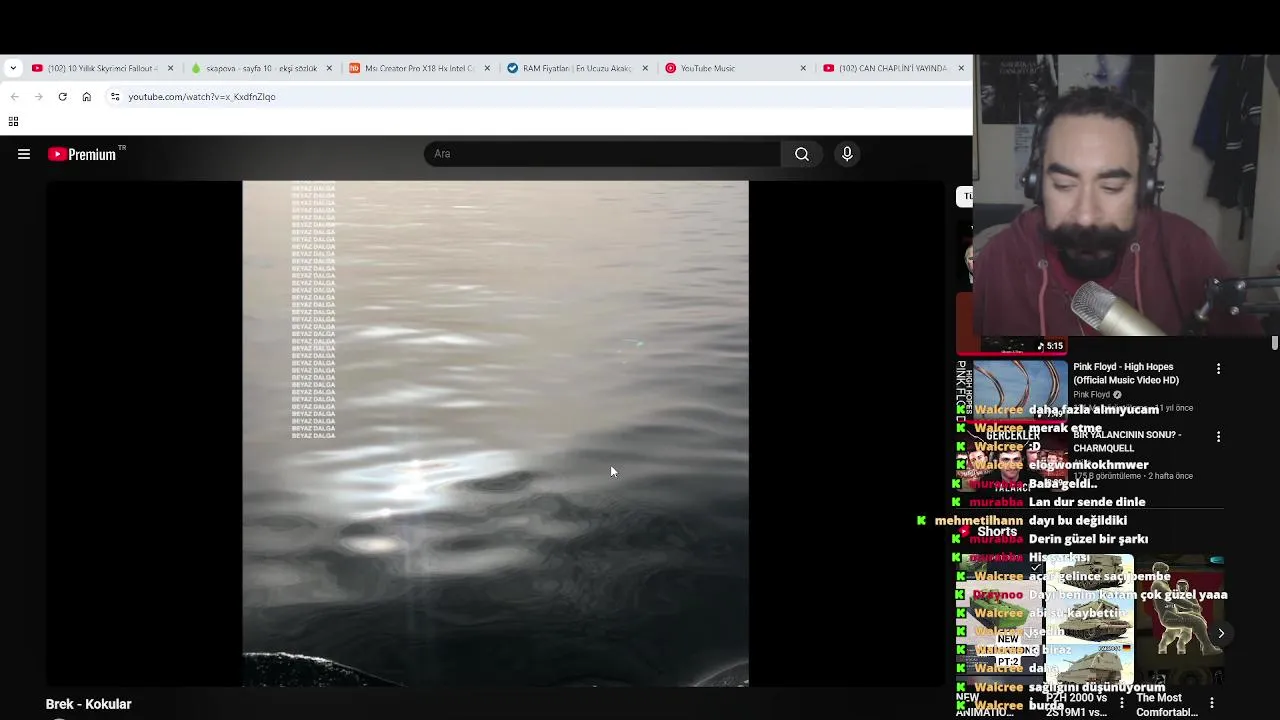
Task: Open Pink Floyd channel name link
Action: point(1091,395)
